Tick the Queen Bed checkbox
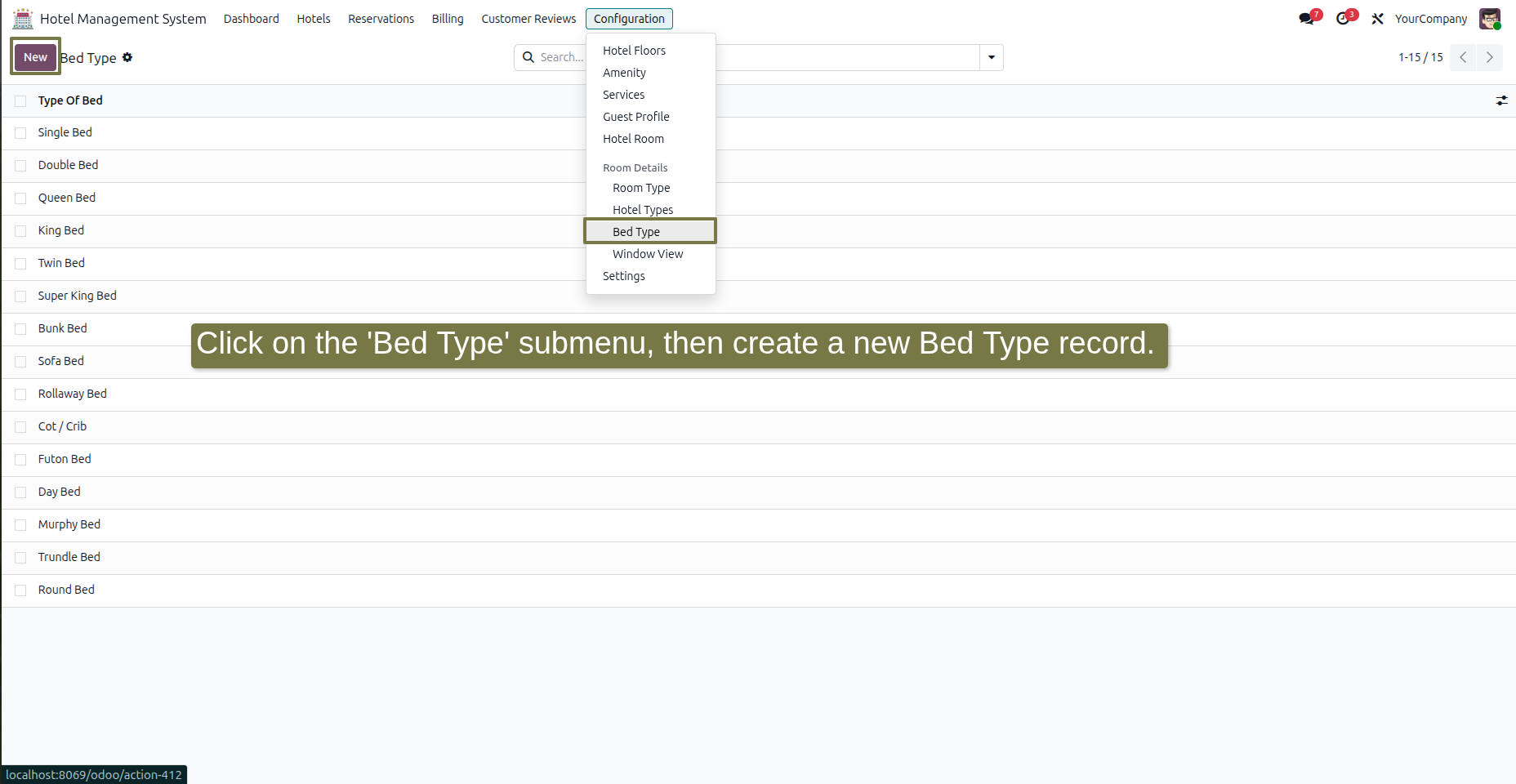This screenshot has height=784, width=1516. 20,198
